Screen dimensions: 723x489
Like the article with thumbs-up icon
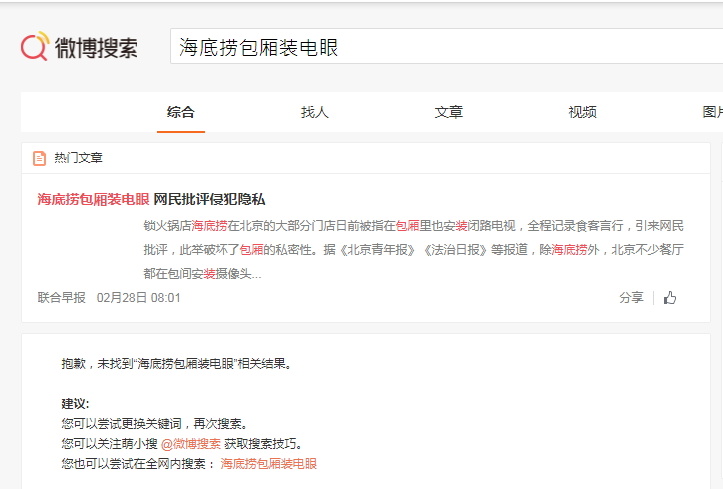click(x=670, y=298)
